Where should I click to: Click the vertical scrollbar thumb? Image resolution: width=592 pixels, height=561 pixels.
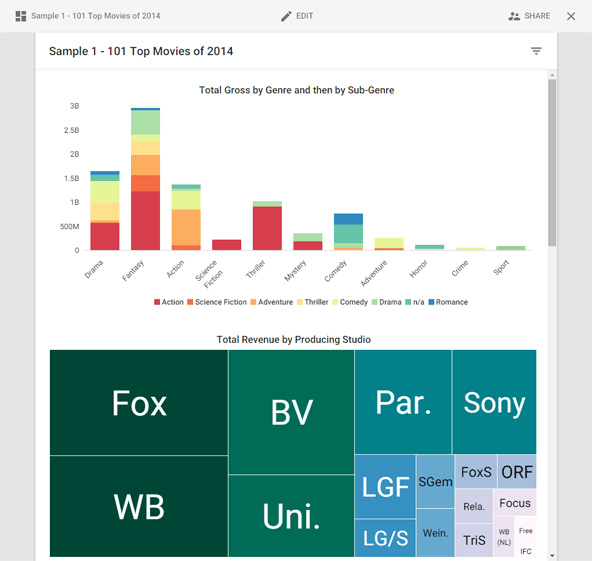pos(552,162)
